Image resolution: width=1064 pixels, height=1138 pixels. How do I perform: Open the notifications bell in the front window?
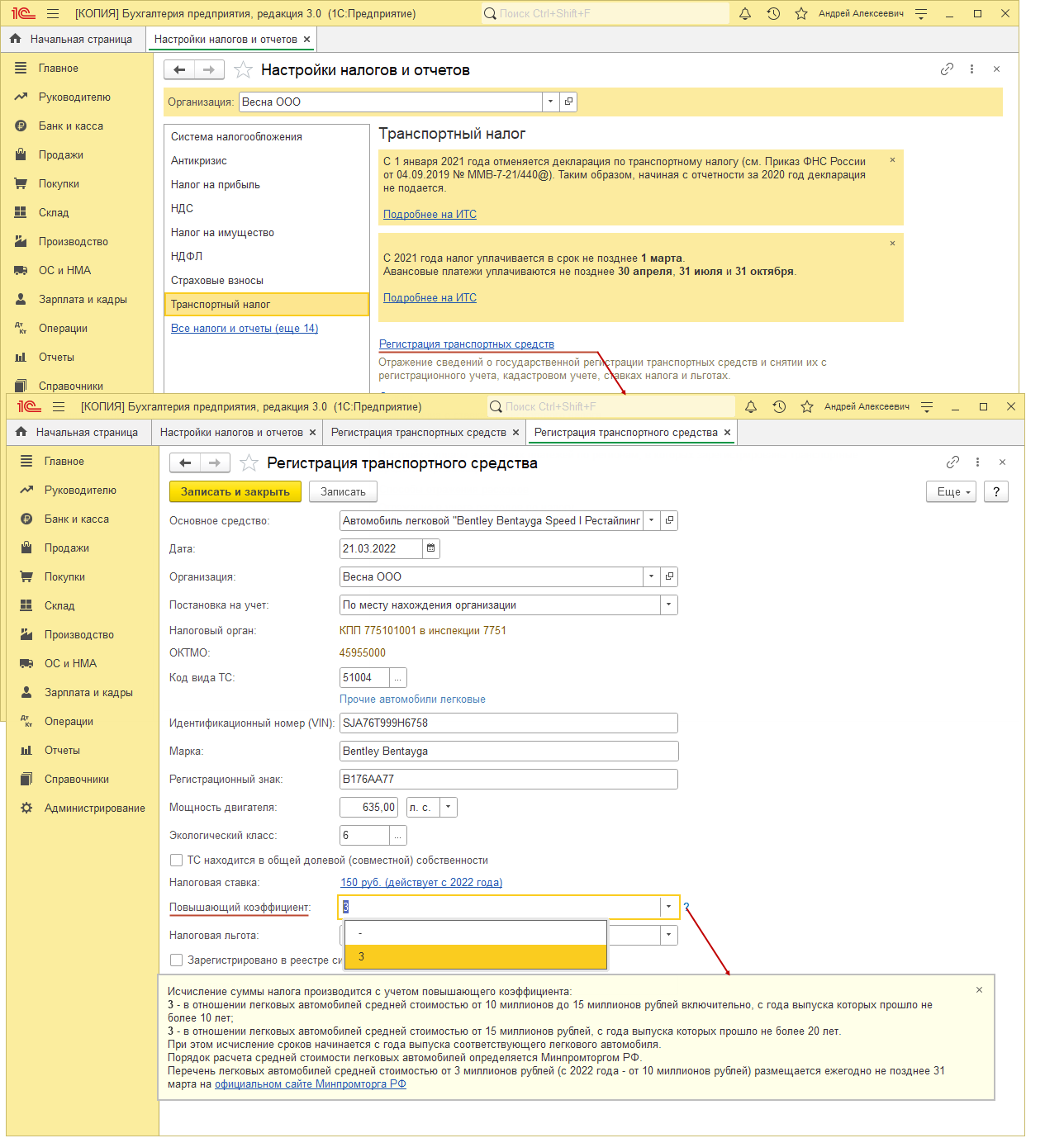click(x=751, y=406)
